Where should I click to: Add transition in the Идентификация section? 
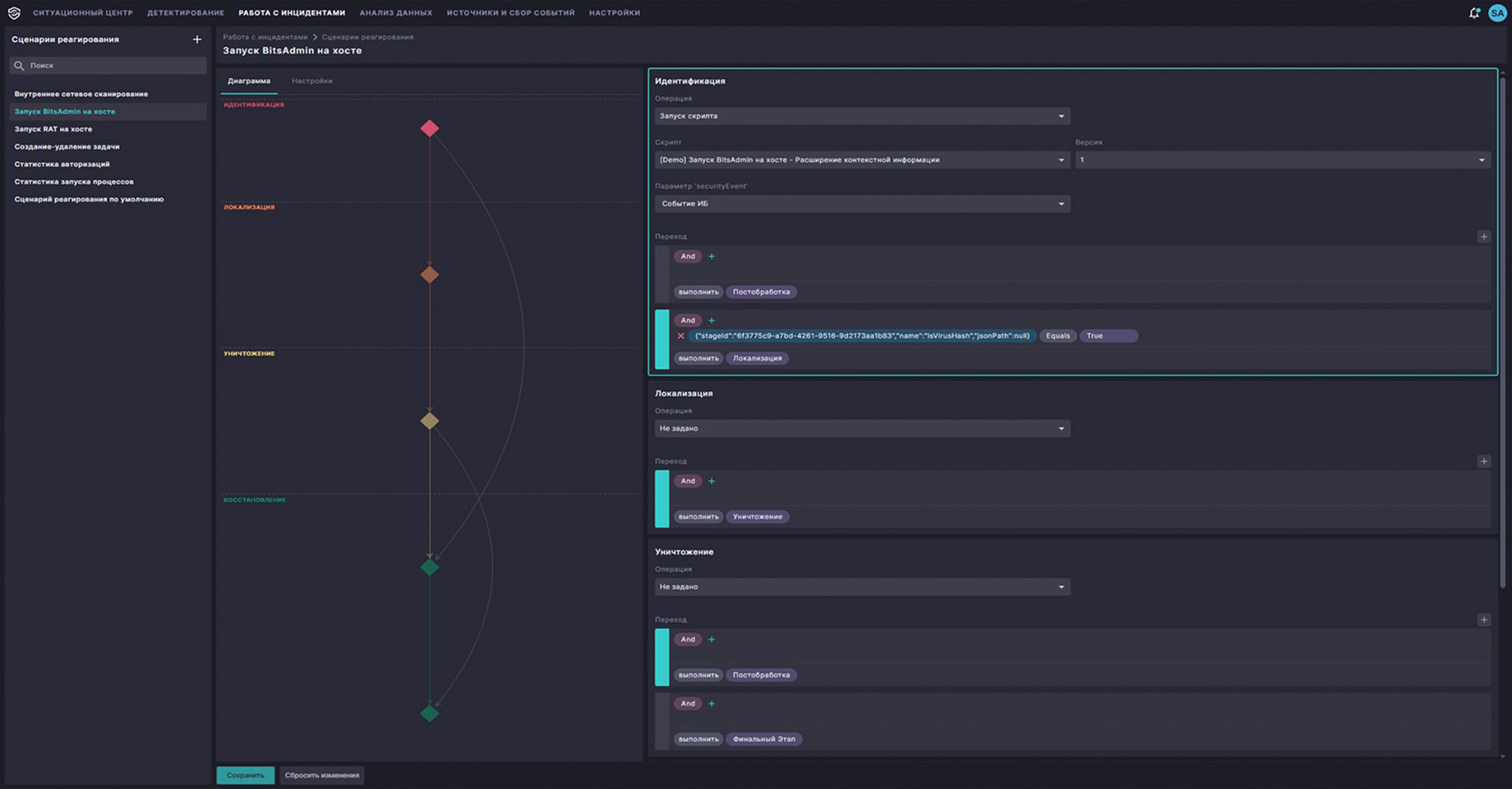(x=1483, y=237)
